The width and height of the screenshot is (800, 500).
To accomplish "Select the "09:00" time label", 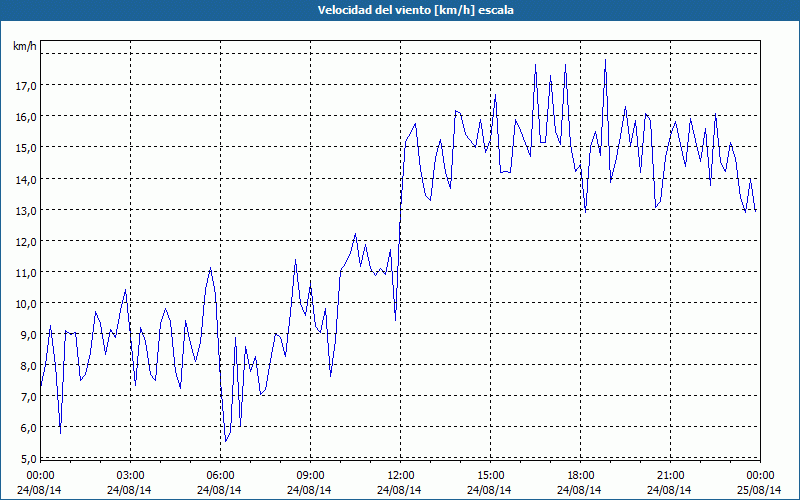I will point(310,476).
